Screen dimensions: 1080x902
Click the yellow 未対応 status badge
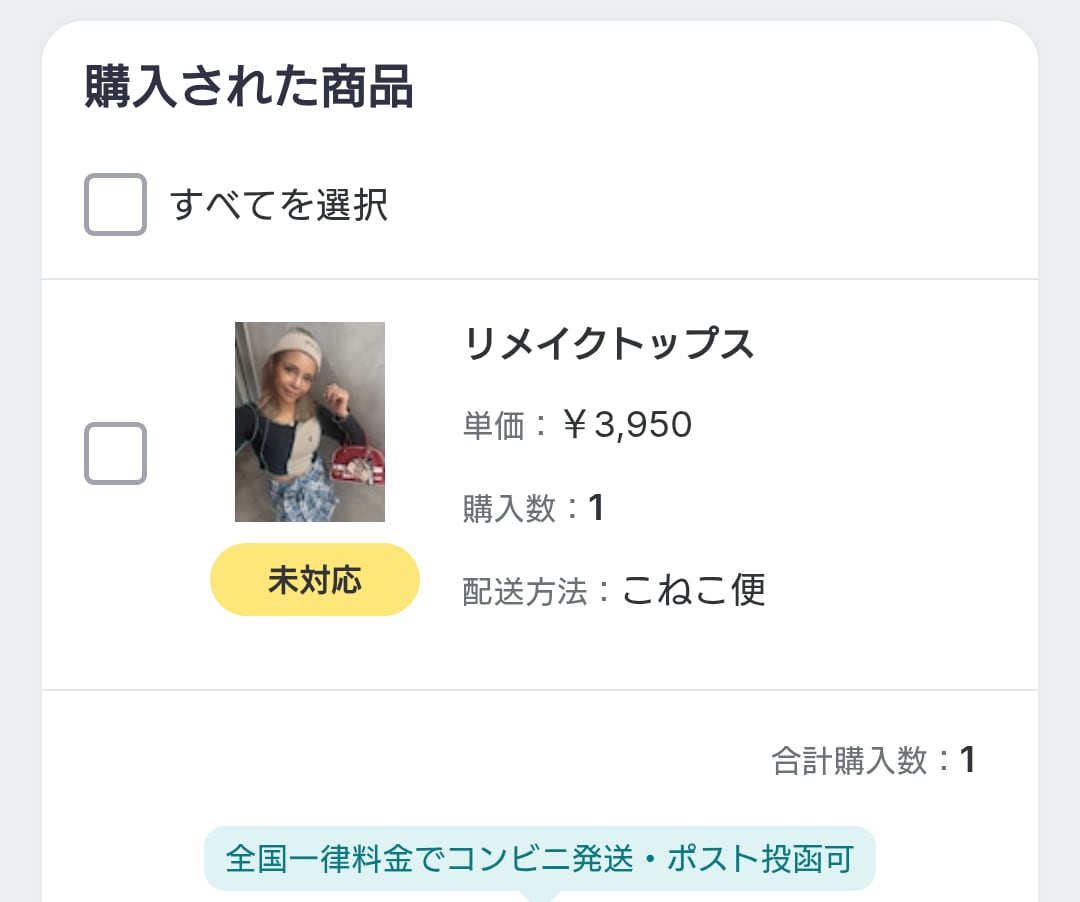point(314,580)
